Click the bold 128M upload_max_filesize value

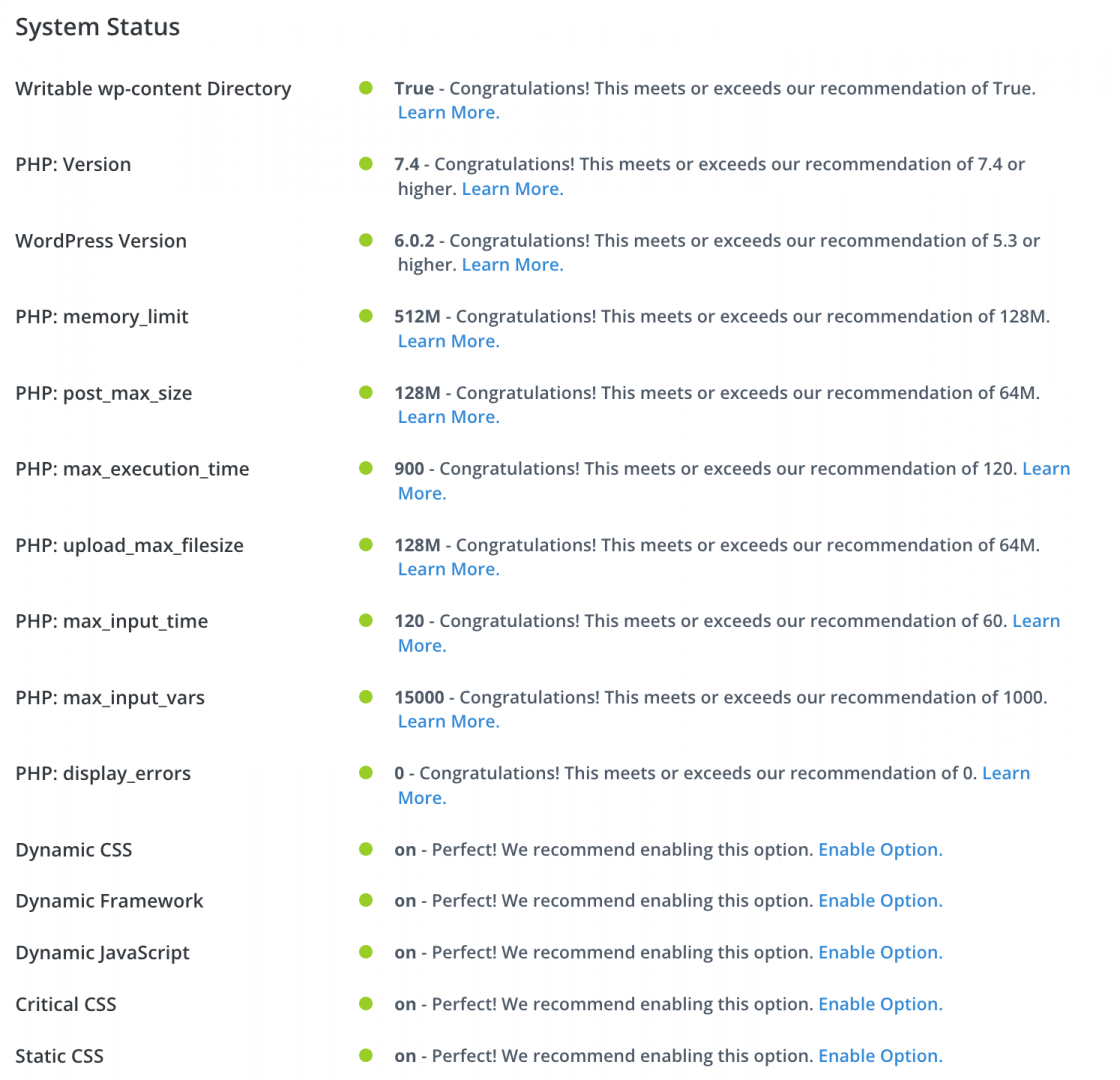pyautogui.click(x=417, y=545)
